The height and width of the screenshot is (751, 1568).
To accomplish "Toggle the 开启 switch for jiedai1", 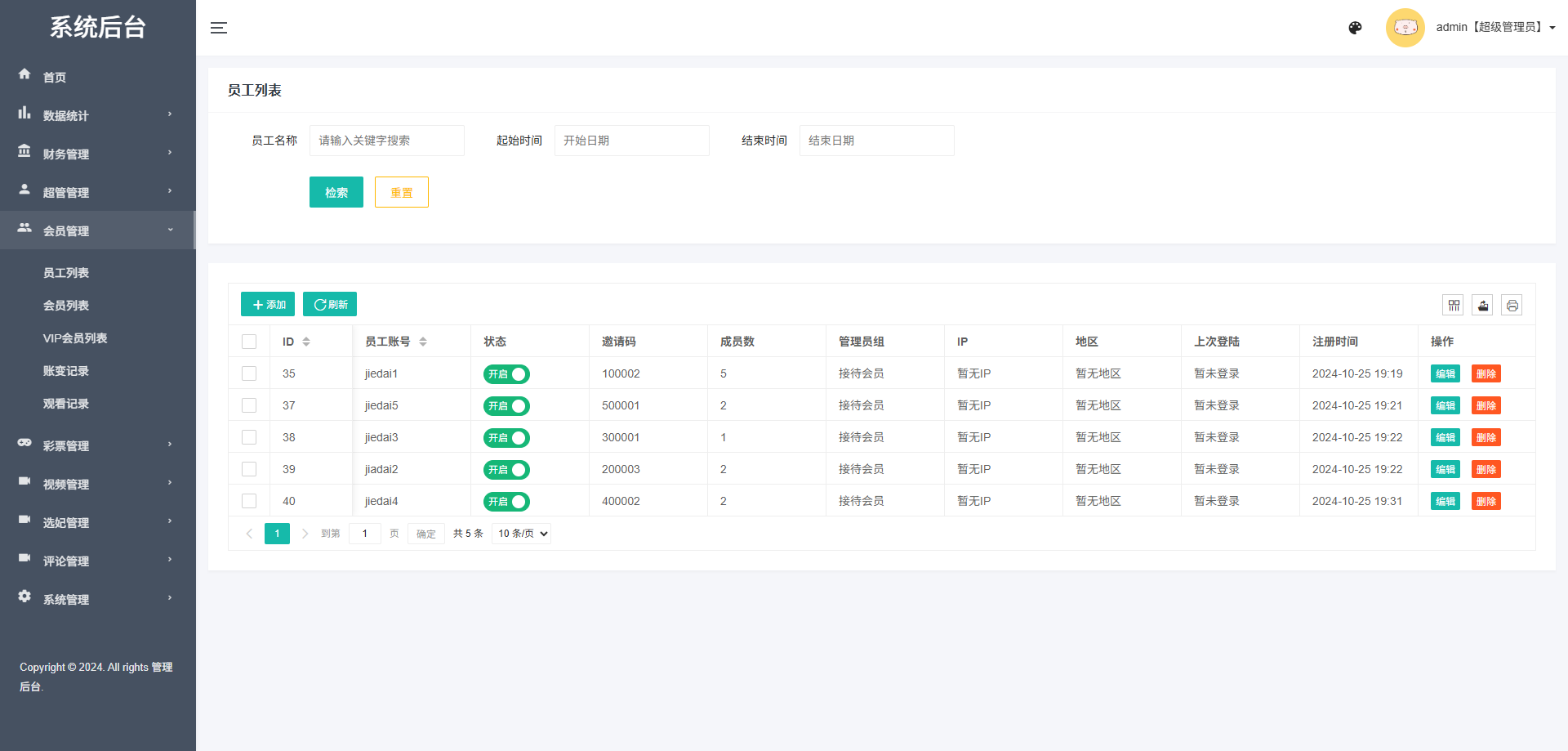I will click(x=506, y=373).
